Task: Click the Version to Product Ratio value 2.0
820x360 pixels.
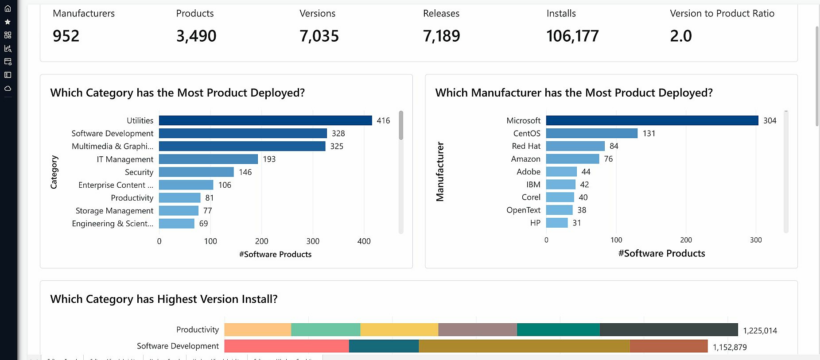Action: pos(681,36)
